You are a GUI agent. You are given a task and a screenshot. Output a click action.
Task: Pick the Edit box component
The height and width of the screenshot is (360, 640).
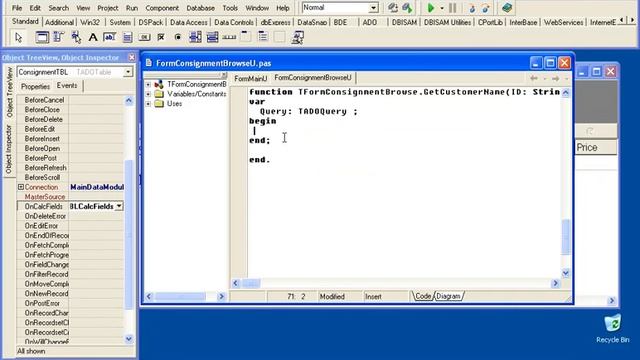click(110, 38)
